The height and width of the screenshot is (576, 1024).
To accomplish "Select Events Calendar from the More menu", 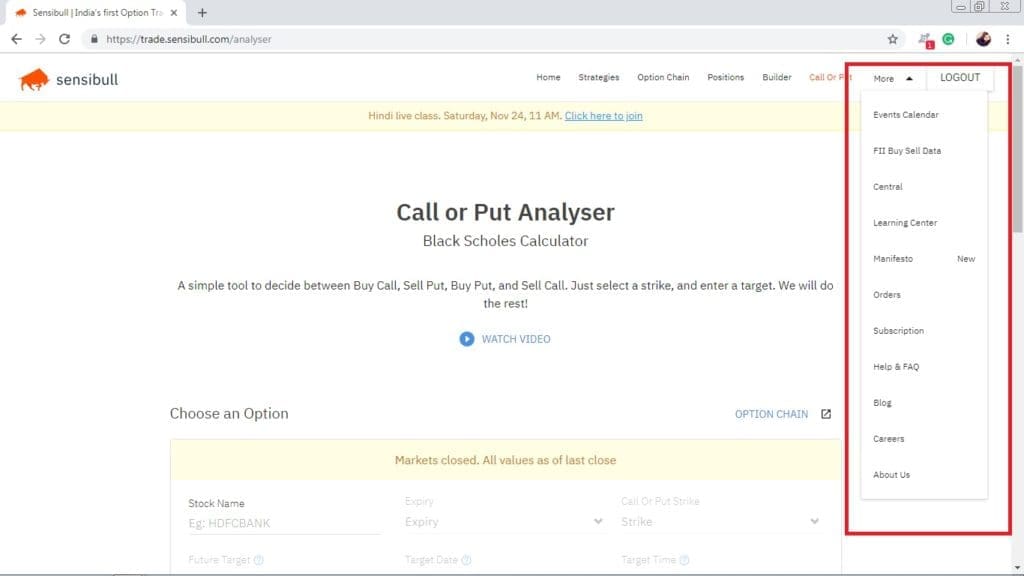I will [x=905, y=115].
